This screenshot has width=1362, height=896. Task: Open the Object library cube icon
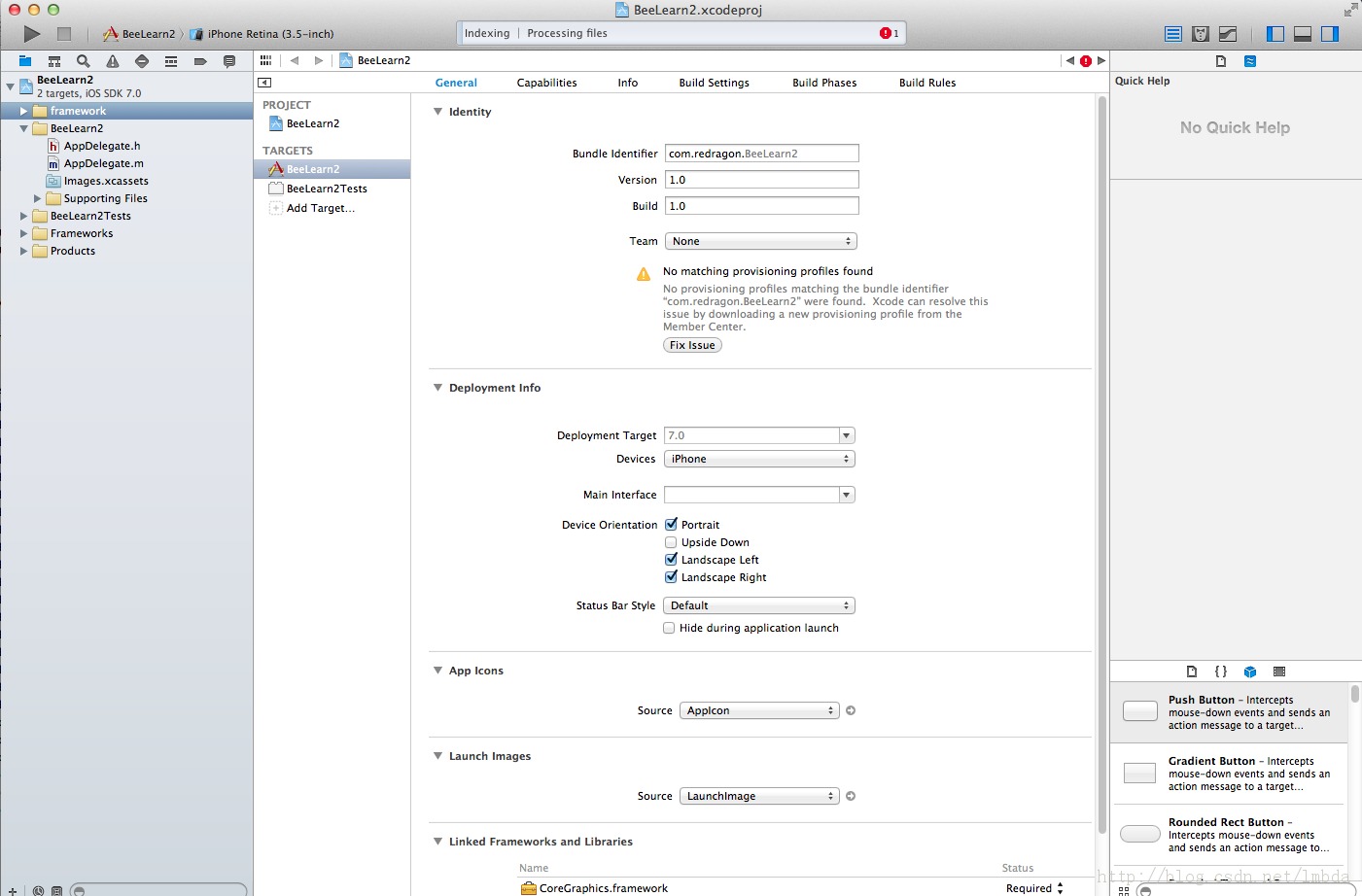pyautogui.click(x=1250, y=672)
